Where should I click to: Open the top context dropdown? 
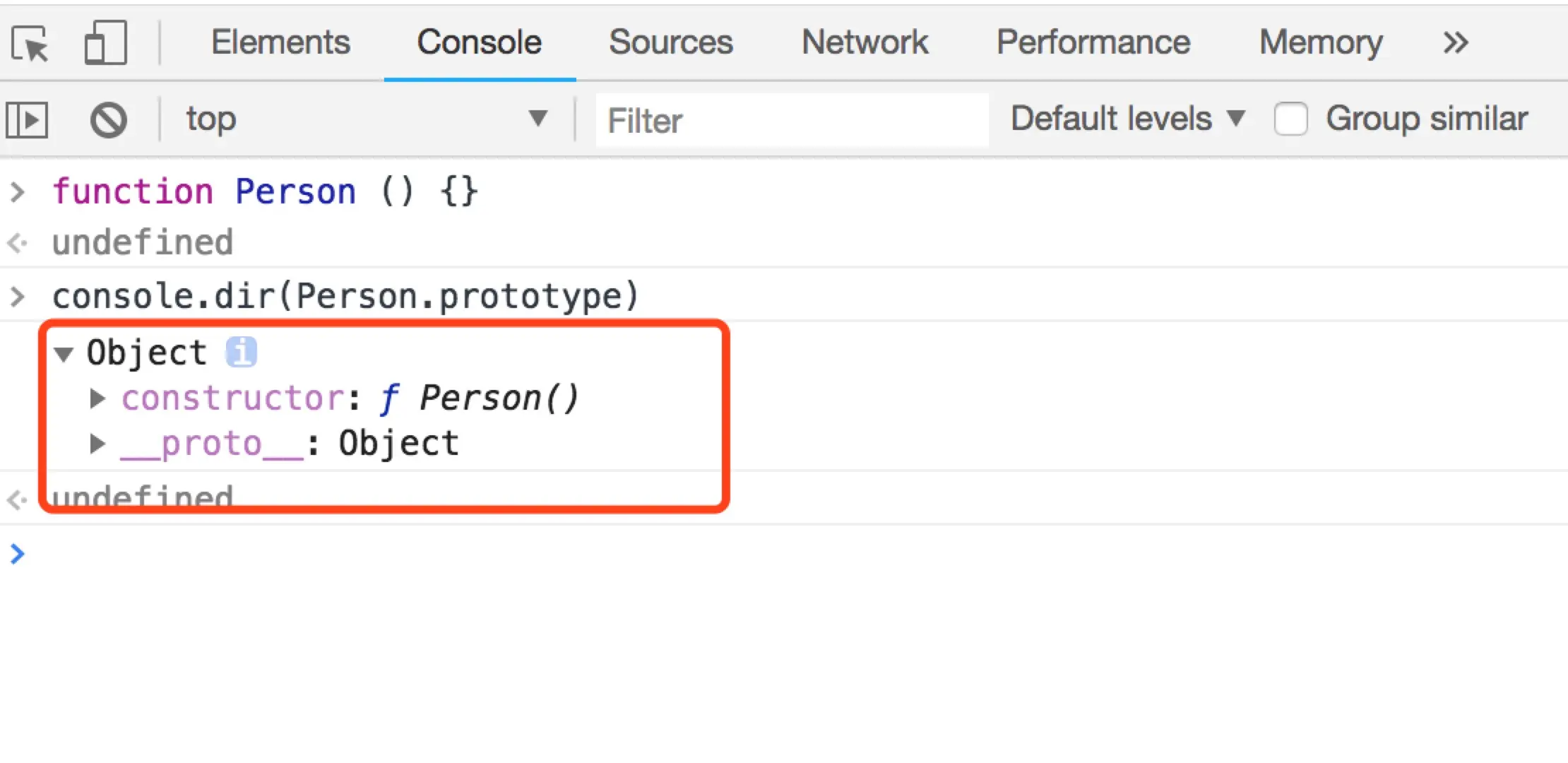[366, 119]
